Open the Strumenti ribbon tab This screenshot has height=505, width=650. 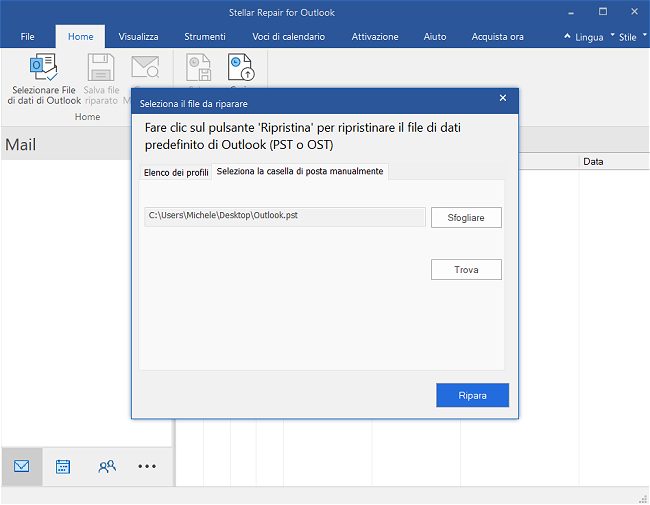point(205,36)
